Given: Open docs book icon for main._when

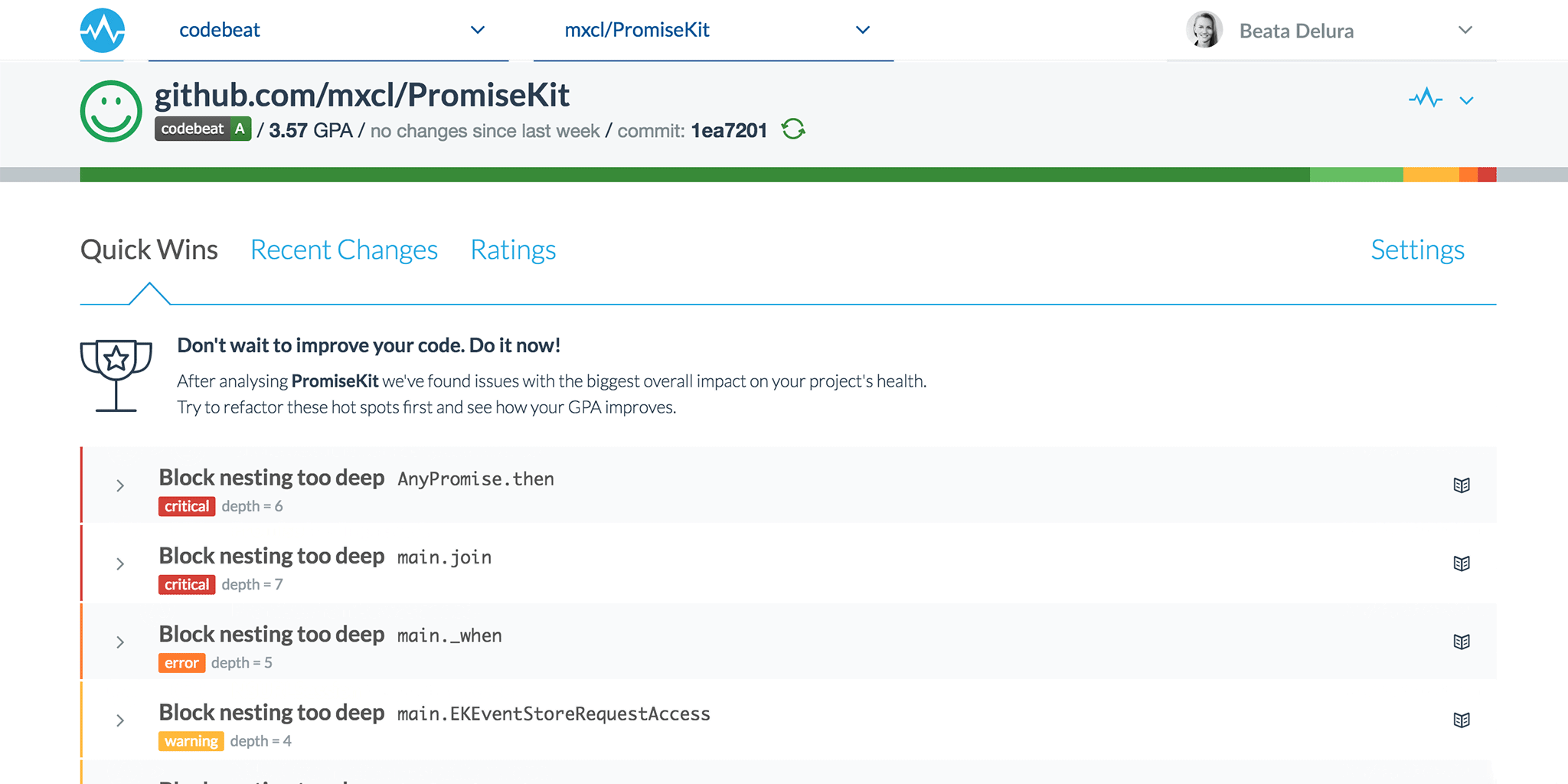Looking at the screenshot, I should (1461, 642).
